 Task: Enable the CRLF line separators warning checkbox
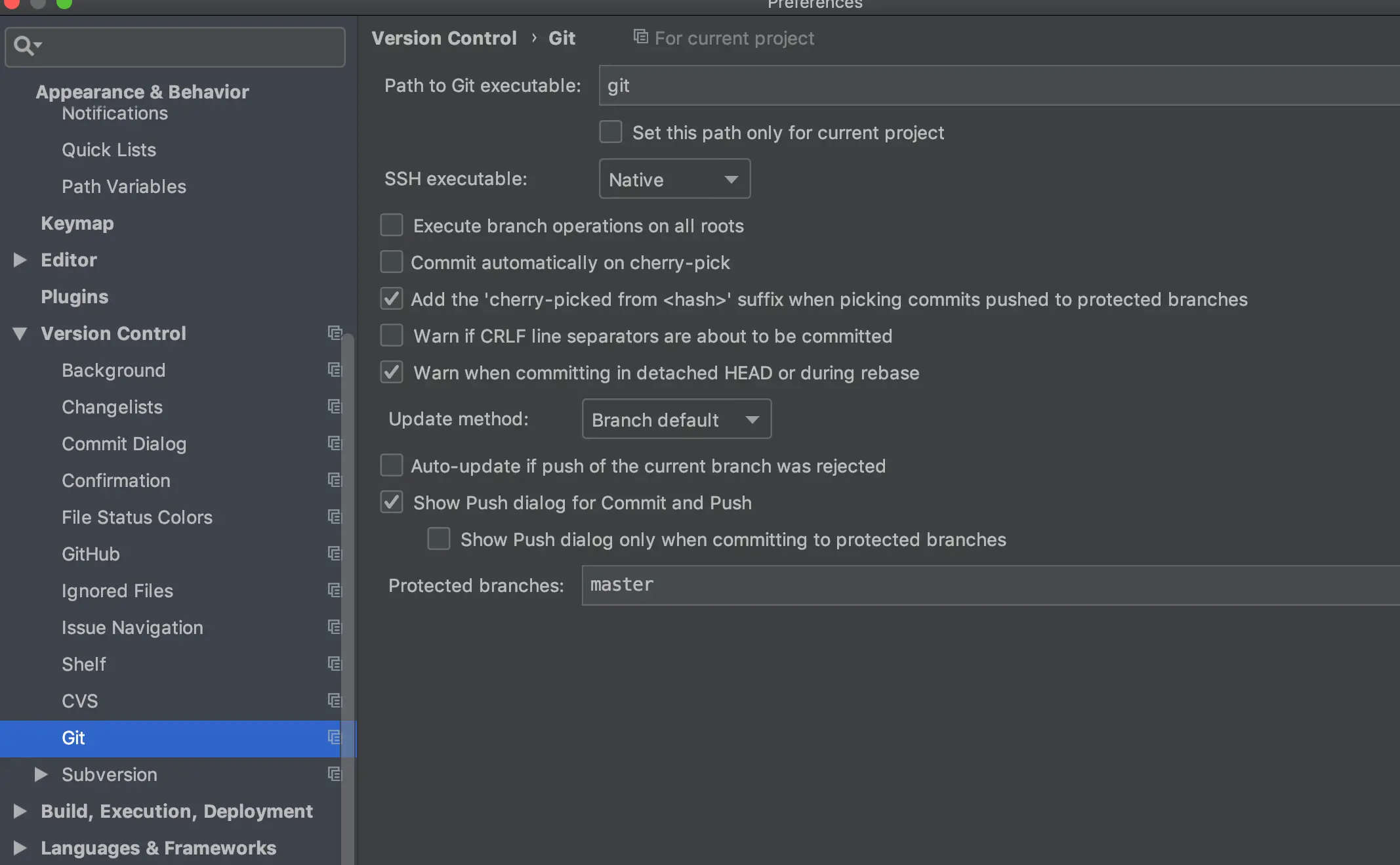click(392, 335)
